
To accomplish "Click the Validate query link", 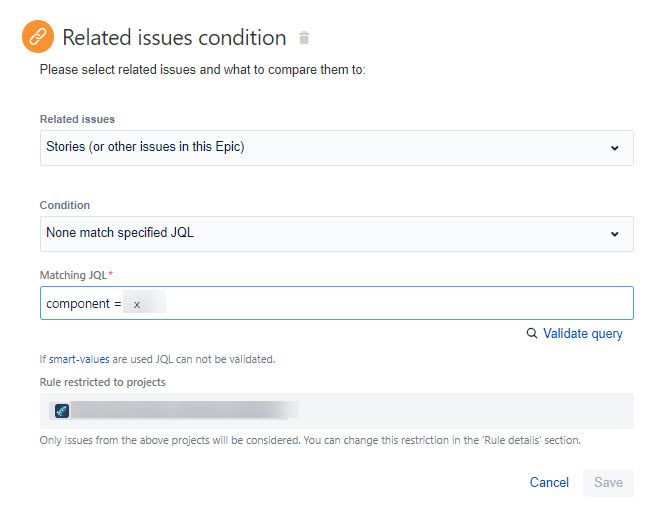I will pyautogui.click(x=582, y=334).
